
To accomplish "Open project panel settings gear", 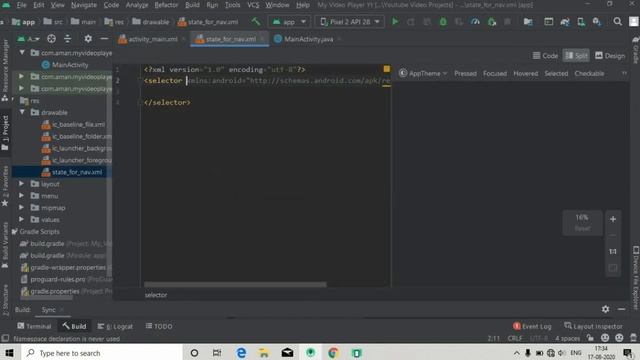I will point(88,39).
